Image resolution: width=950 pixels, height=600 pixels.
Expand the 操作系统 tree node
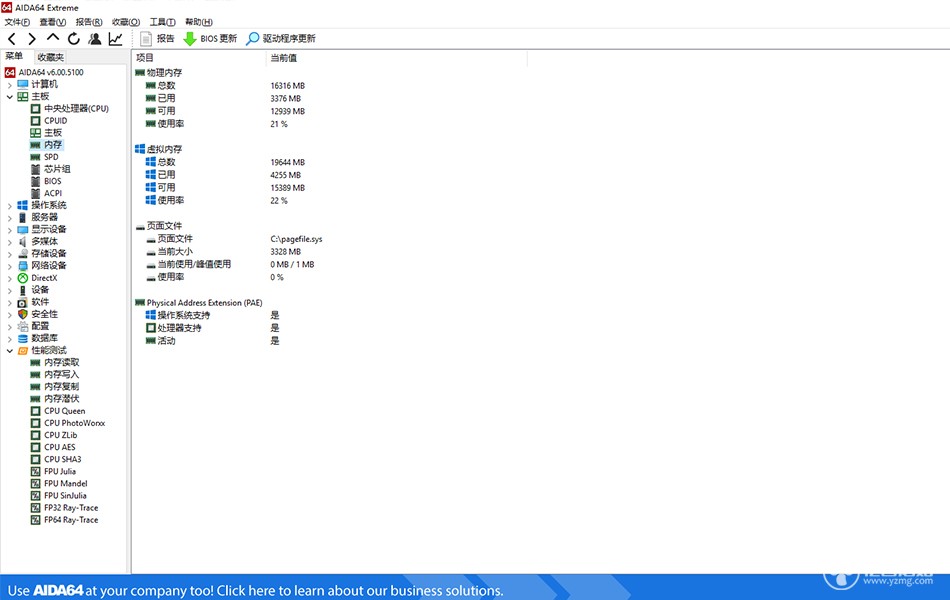pos(9,206)
